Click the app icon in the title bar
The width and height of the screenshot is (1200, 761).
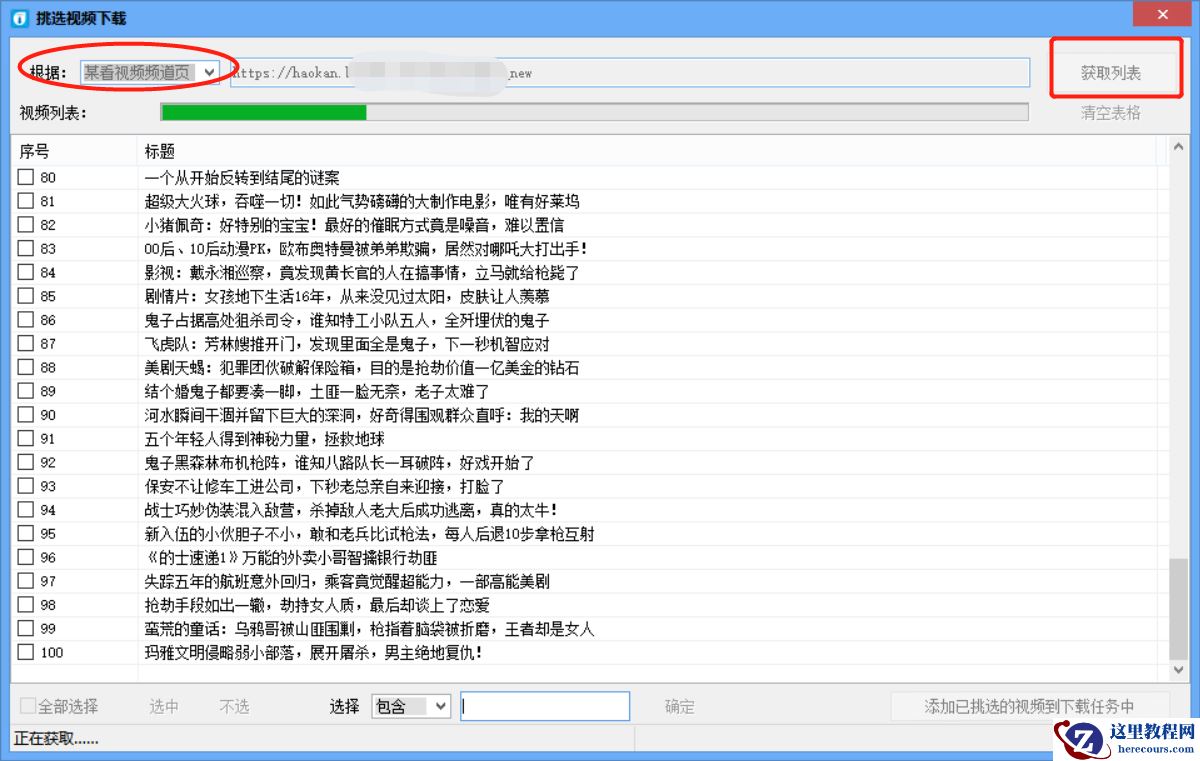point(20,19)
